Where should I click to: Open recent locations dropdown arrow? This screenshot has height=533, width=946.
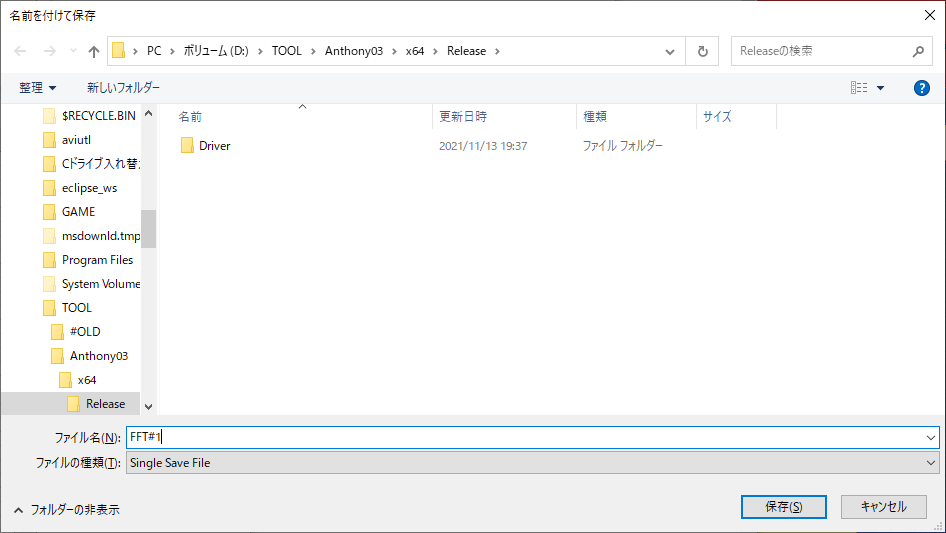(x=73, y=51)
